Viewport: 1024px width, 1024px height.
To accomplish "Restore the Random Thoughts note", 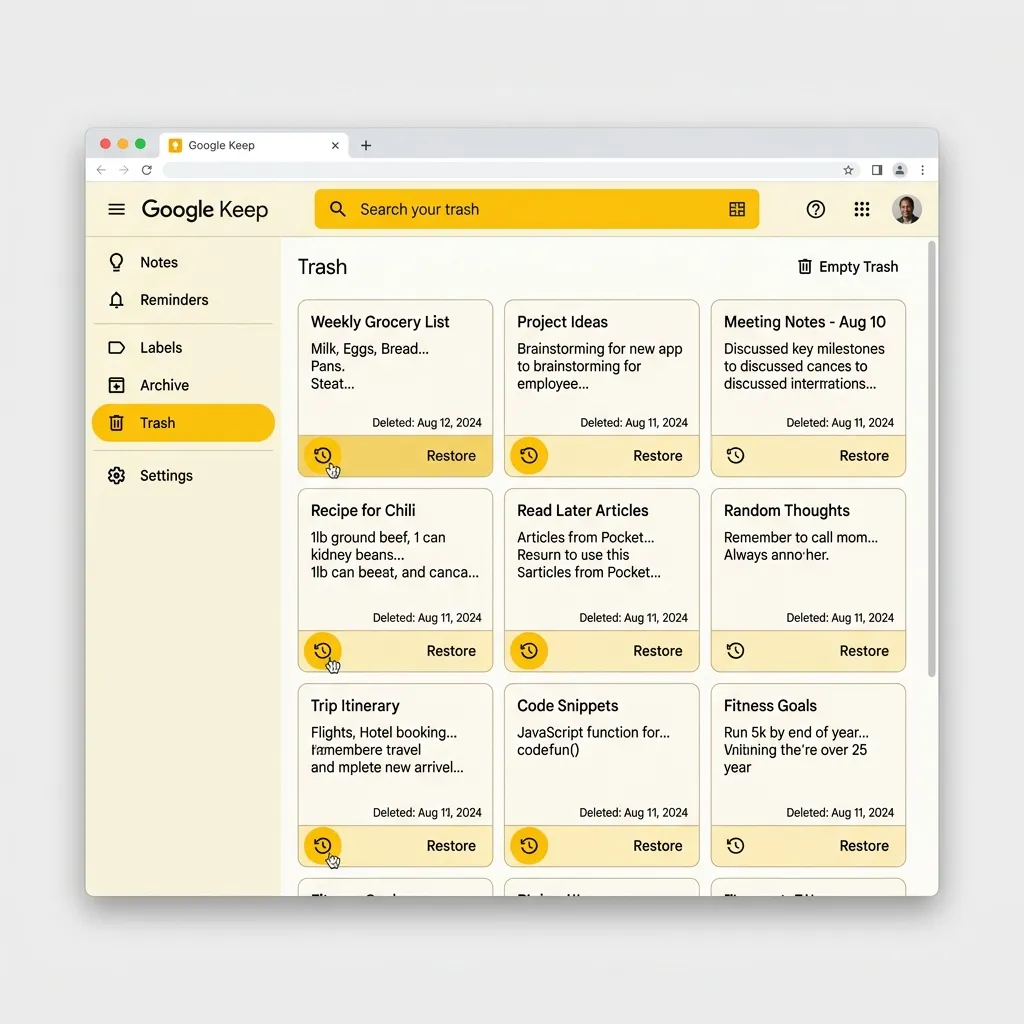I will (864, 650).
